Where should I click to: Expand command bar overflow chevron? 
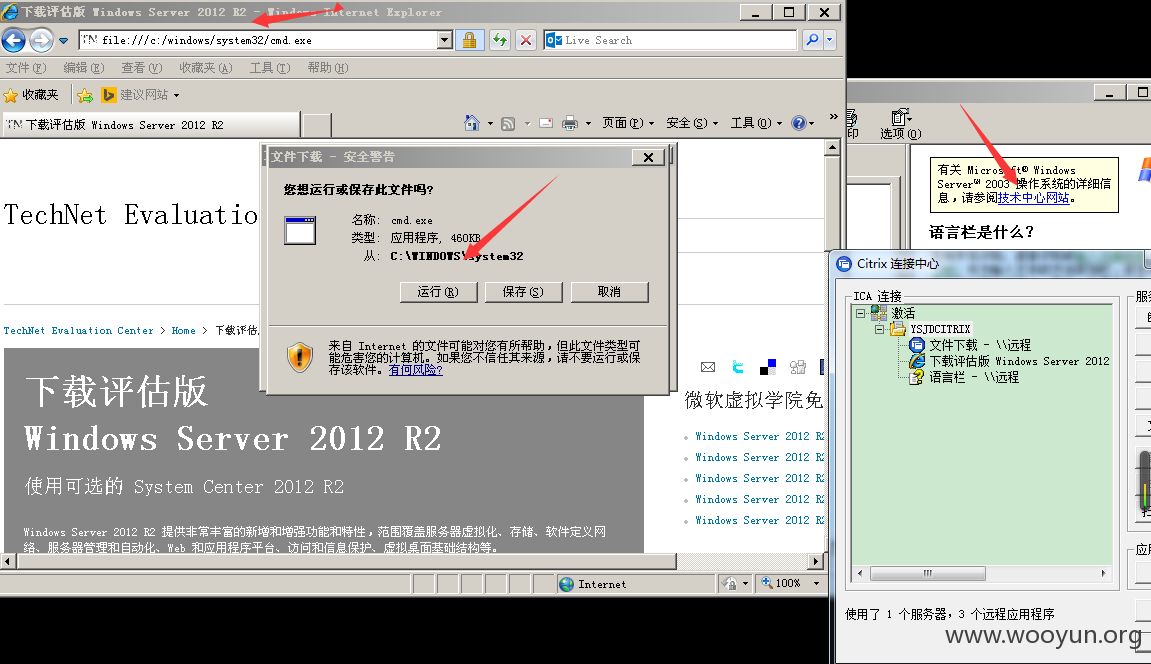pos(833,117)
